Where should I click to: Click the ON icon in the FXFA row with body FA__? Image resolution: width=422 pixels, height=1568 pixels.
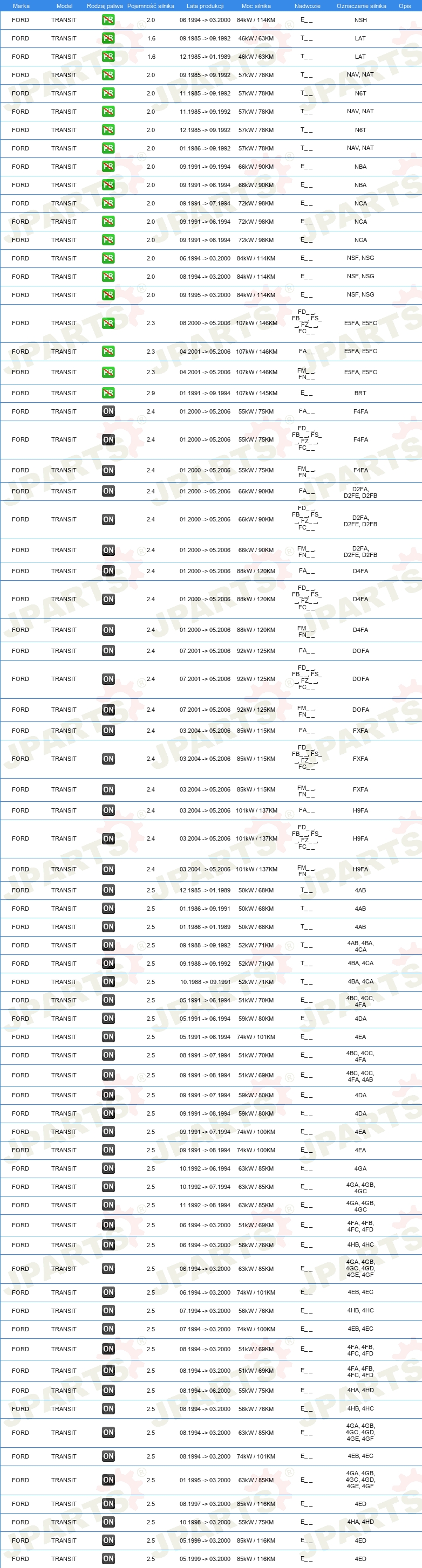coord(108,731)
